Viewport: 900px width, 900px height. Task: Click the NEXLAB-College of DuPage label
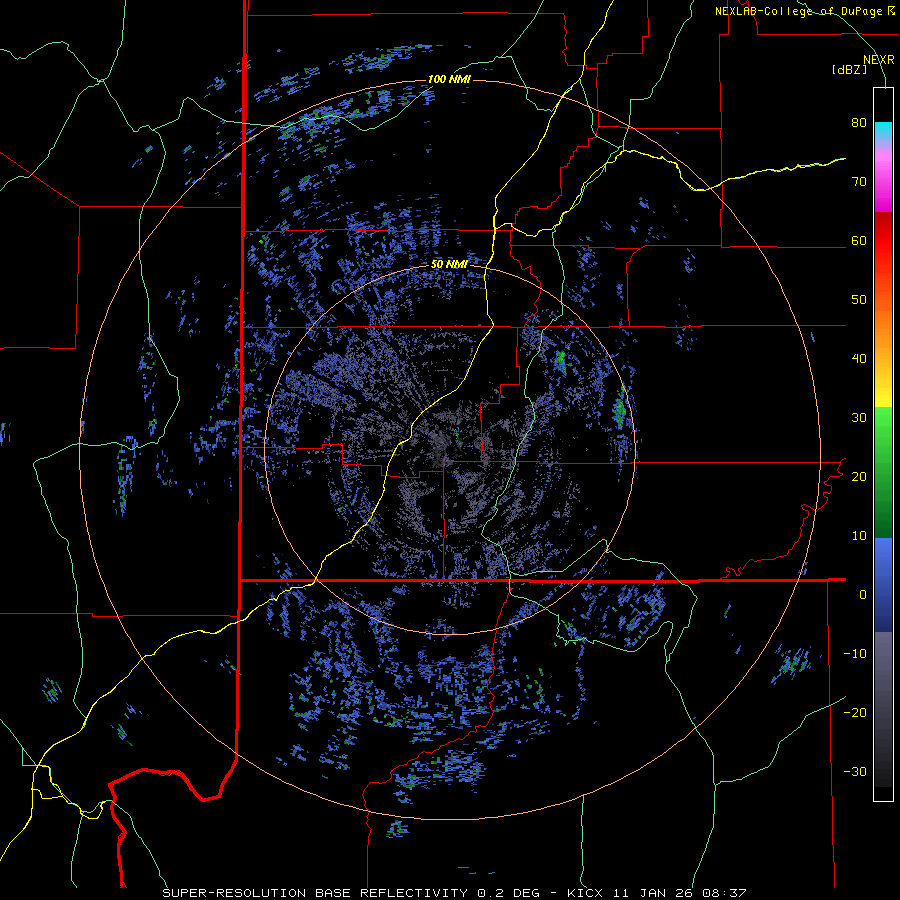798,11
